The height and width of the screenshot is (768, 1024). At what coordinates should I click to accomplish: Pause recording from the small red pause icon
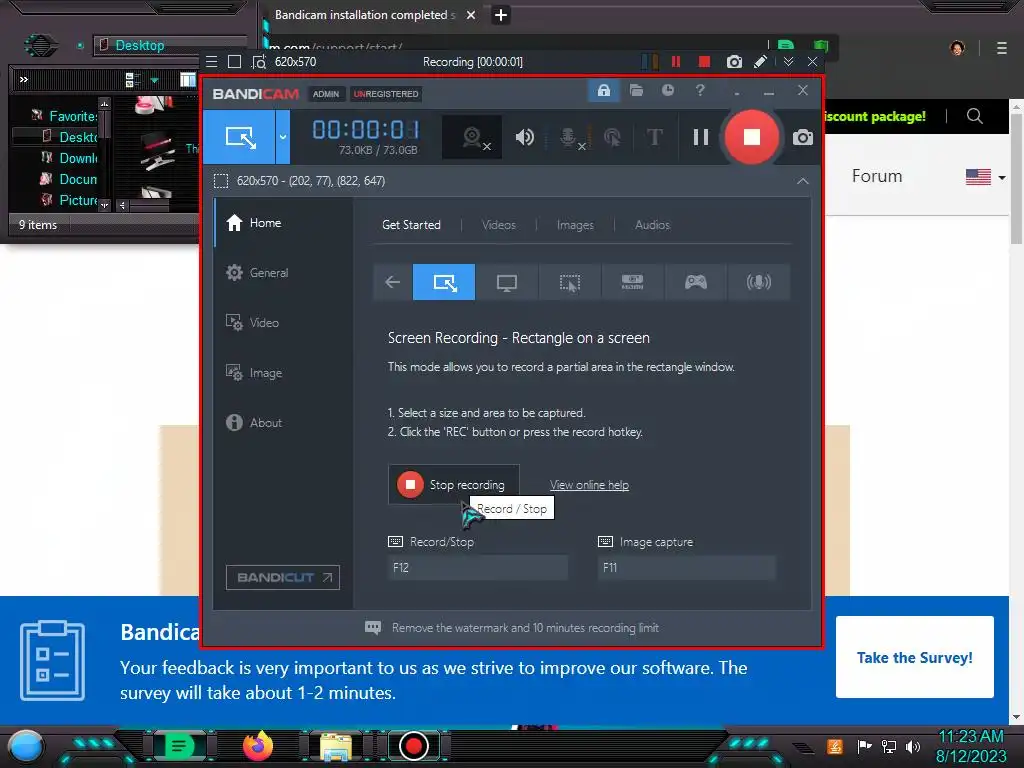(676, 61)
